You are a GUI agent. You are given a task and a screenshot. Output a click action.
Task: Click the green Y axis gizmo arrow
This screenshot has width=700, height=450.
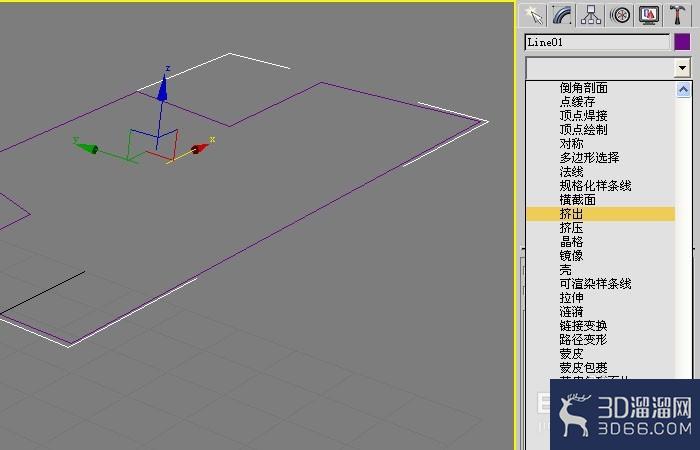point(88,148)
